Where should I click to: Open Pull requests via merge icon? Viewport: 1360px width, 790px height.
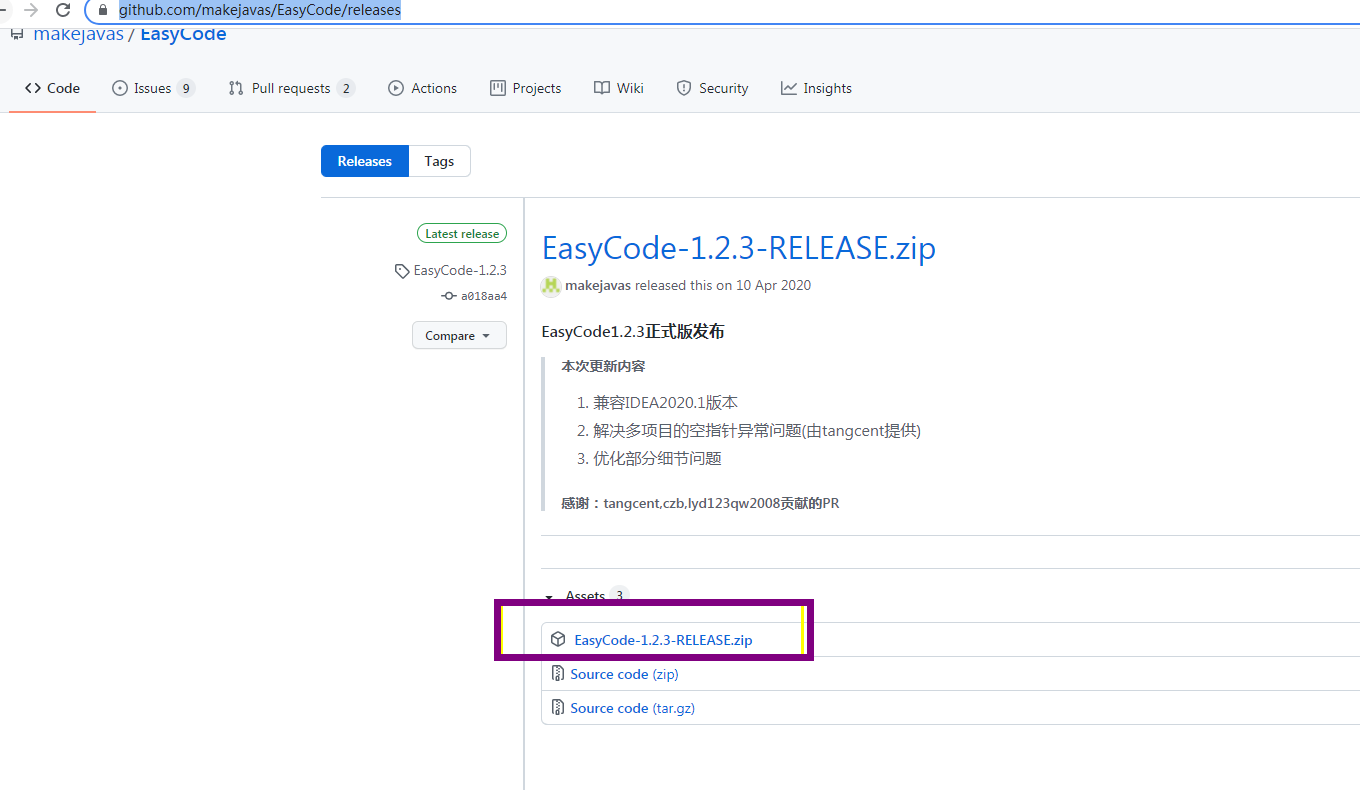pos(236,88)
